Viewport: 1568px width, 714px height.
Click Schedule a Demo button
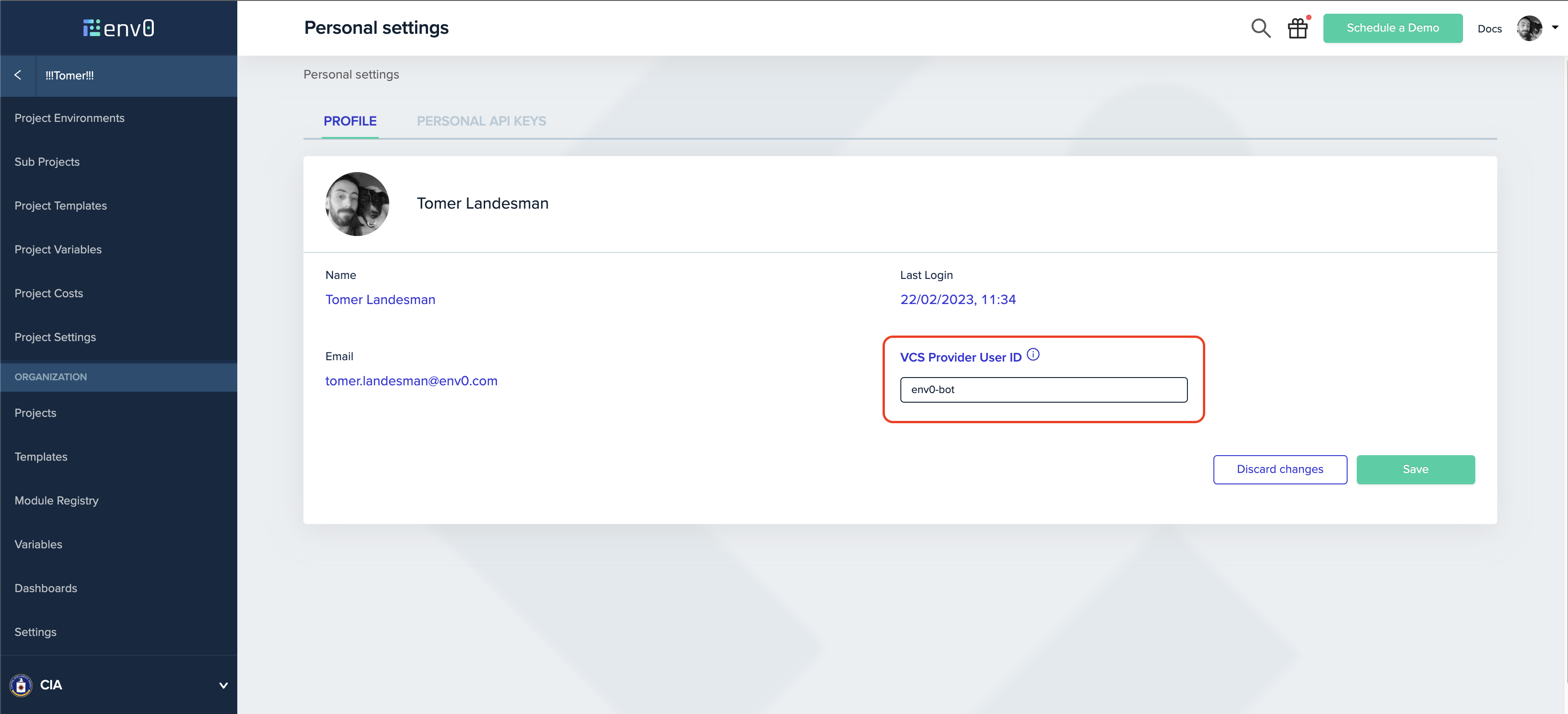tap(1392, 28)
